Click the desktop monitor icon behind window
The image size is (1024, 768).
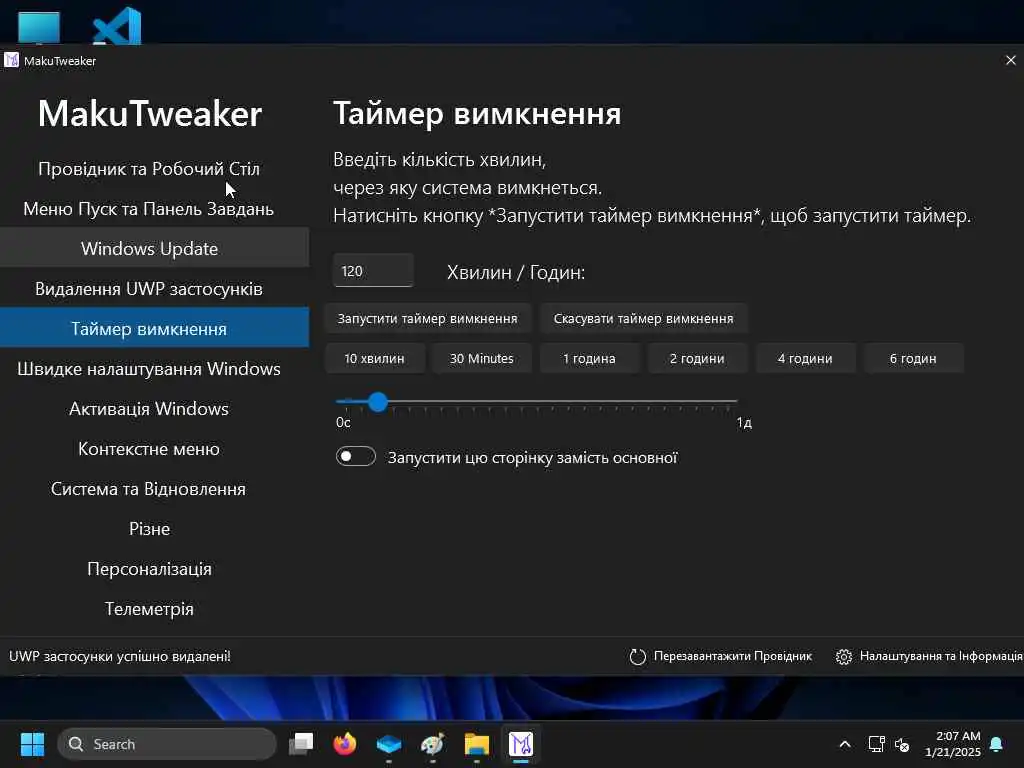[39, 27]
